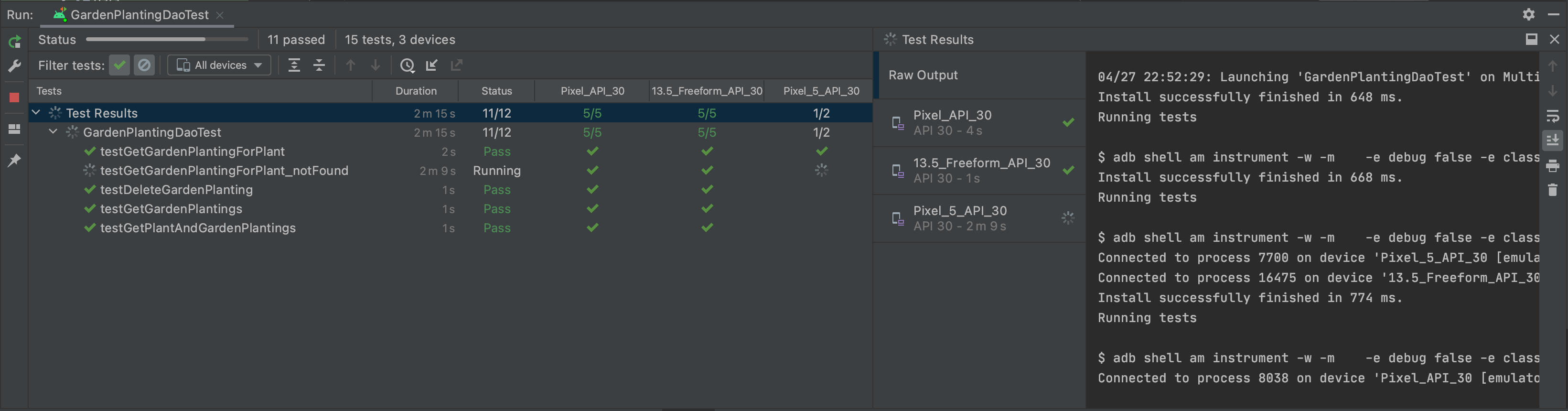
Task: Print the console output
Action: [x=1553, y=166]
